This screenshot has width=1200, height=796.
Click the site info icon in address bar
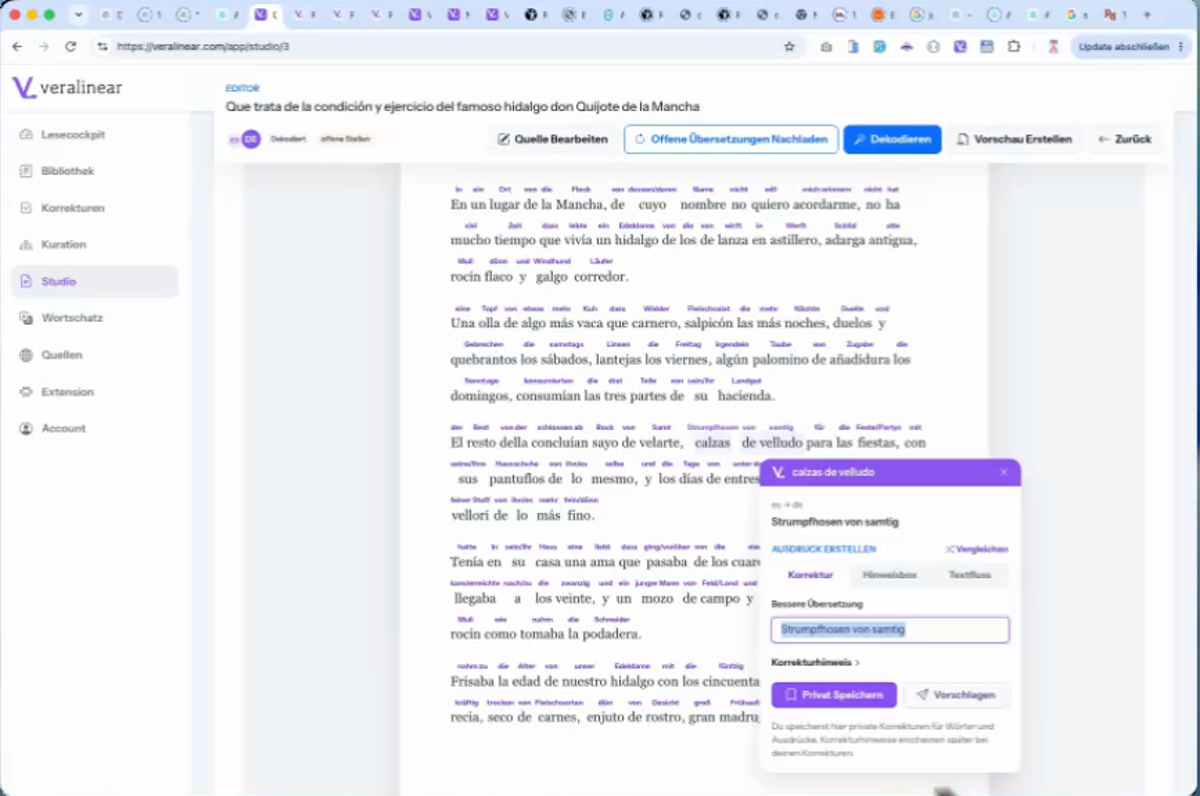(x=102, y=46)
